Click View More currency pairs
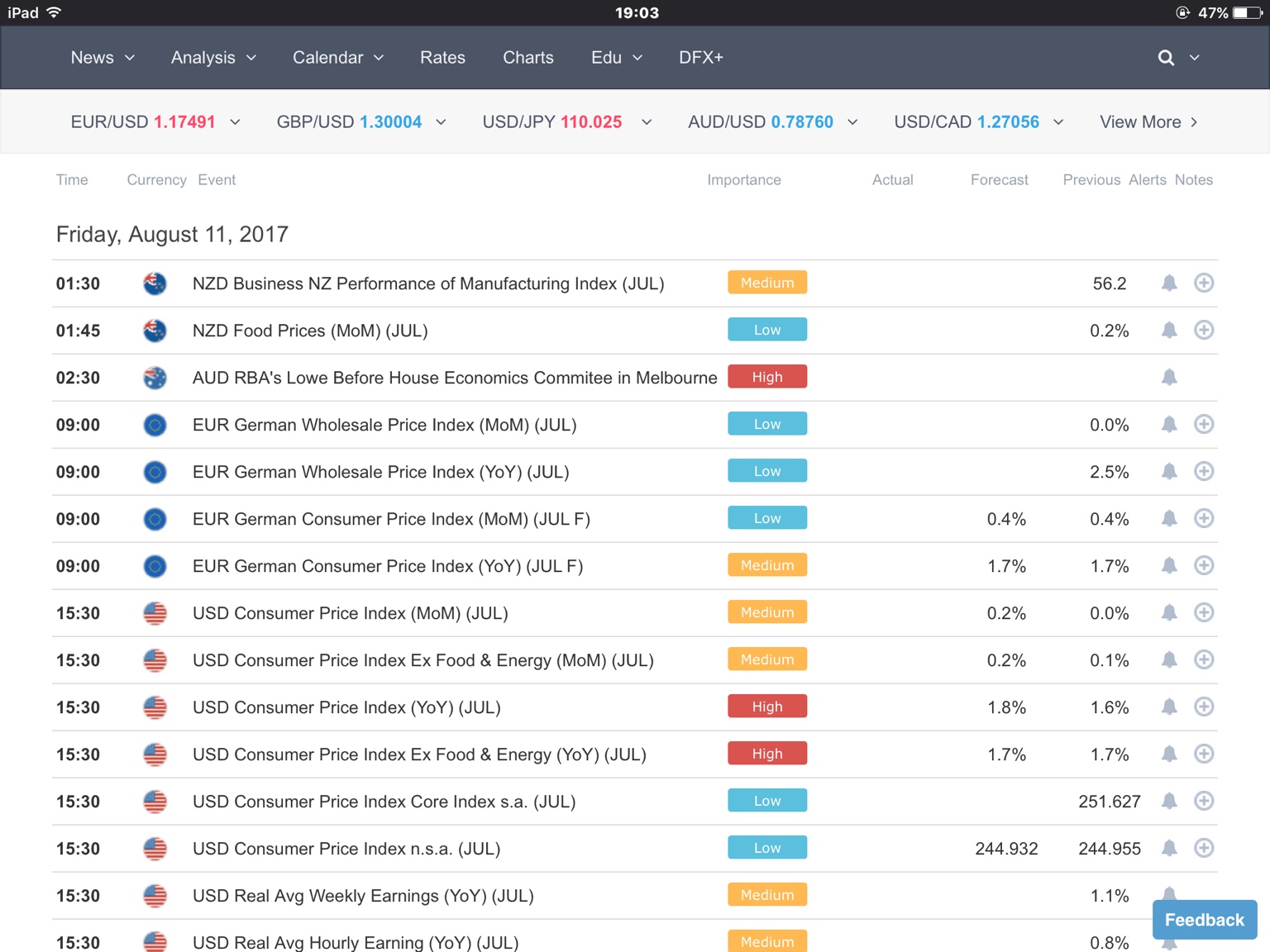 pyautogui.click(x=1148, y=122)
